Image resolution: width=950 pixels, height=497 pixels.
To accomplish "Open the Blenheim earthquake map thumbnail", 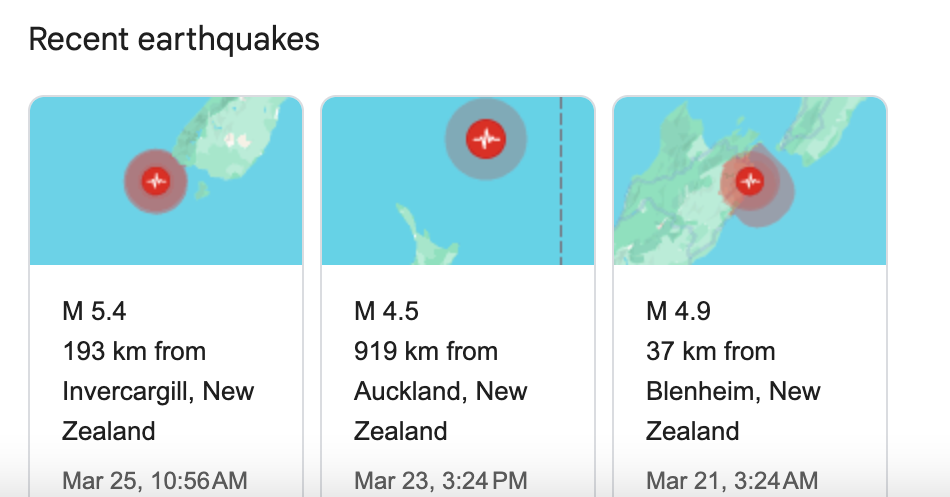I will (750, 181).
